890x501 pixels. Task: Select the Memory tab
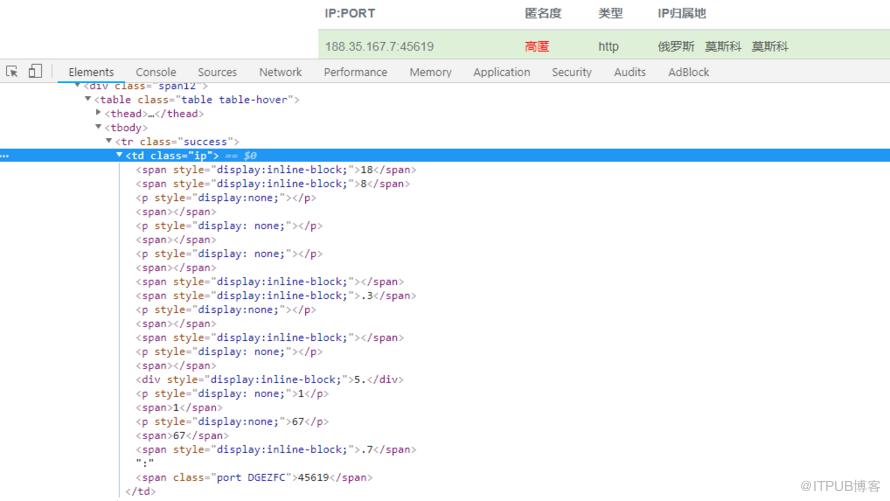[430, 72]
